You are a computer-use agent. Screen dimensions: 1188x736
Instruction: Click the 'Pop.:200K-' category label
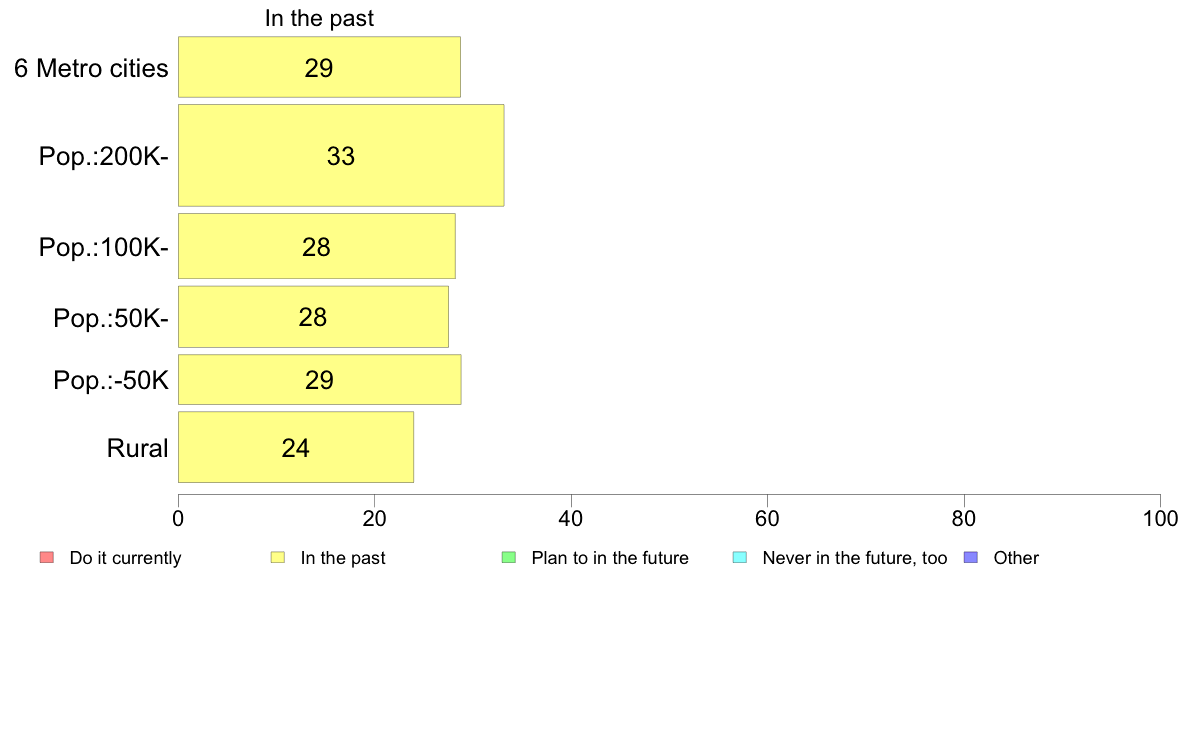click(x=104, y=156)
